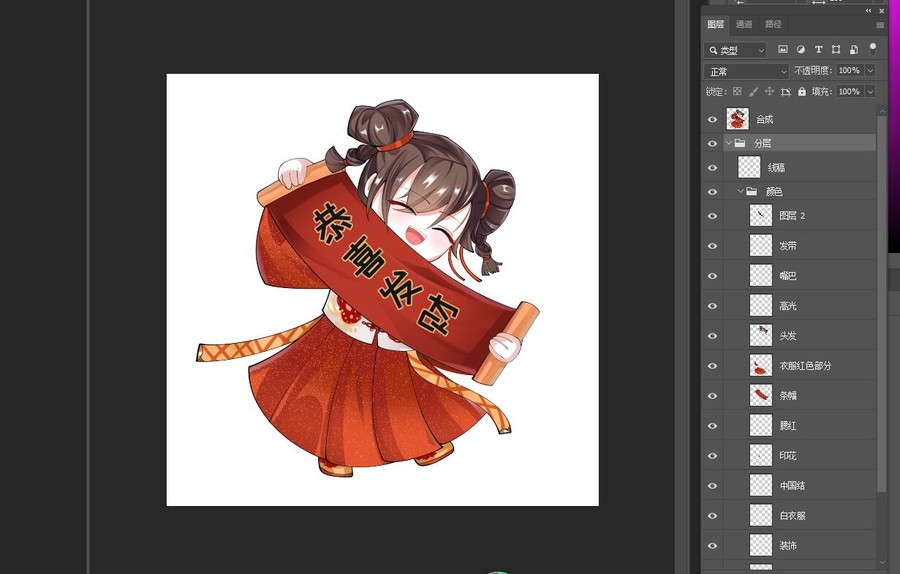The image size is (900, 574).
Task: Filter layers by text type icon
Action: point(818,50)
